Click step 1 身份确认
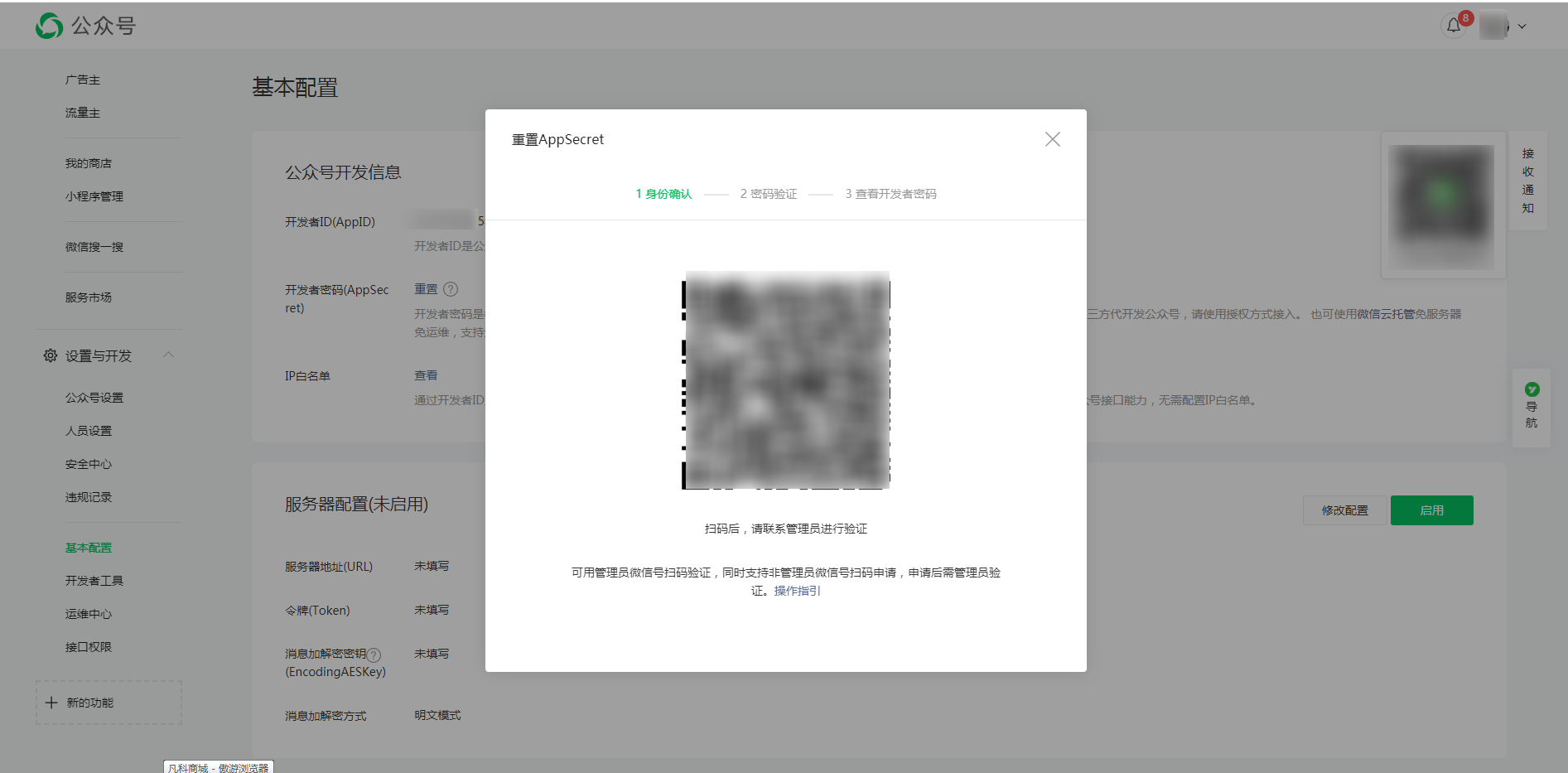The width and height of the screenshot is (1568, 773). click(663, 194)
